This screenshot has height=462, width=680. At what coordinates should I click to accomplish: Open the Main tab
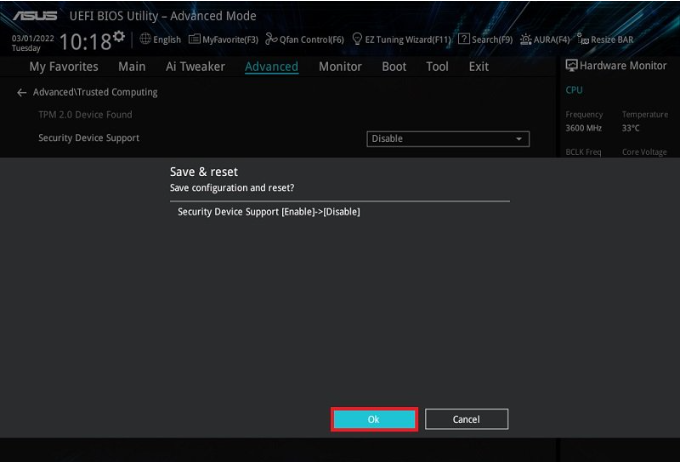(x=132, y=66)
